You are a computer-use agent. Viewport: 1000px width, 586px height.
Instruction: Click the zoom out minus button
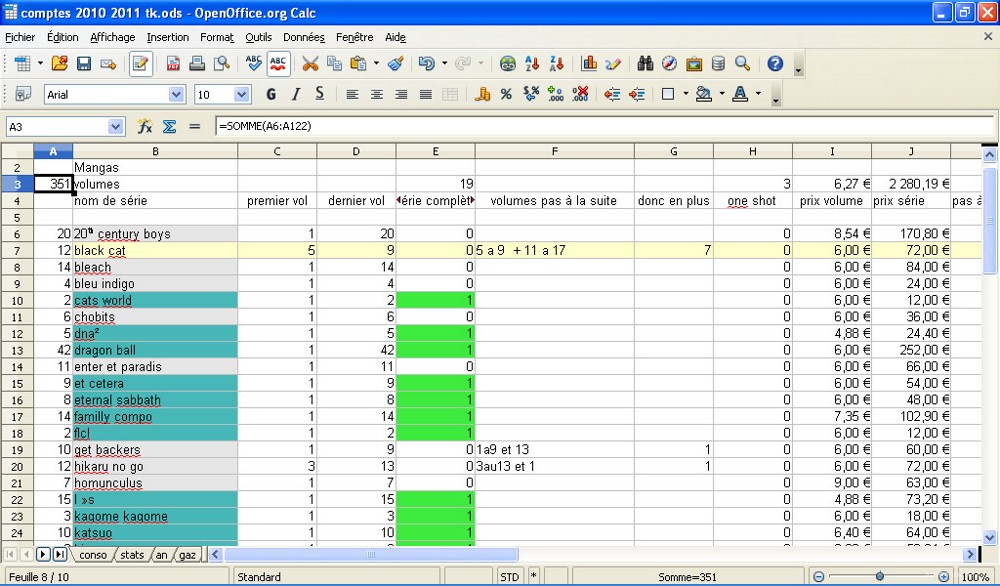coord(819,576)
